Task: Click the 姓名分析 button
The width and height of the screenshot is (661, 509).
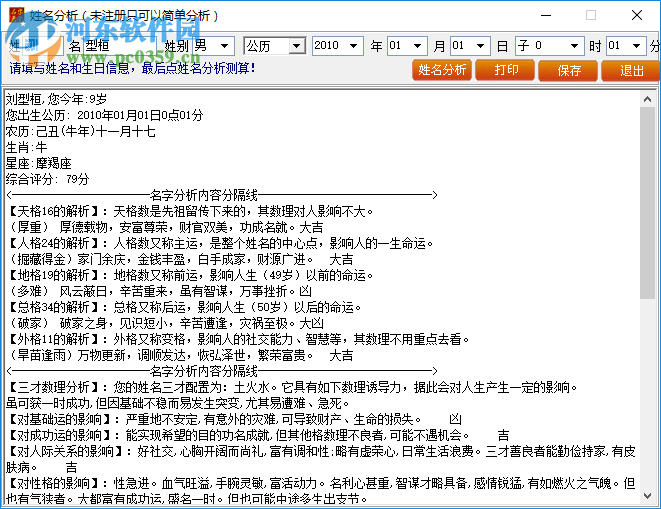Action: pos(442,70)
